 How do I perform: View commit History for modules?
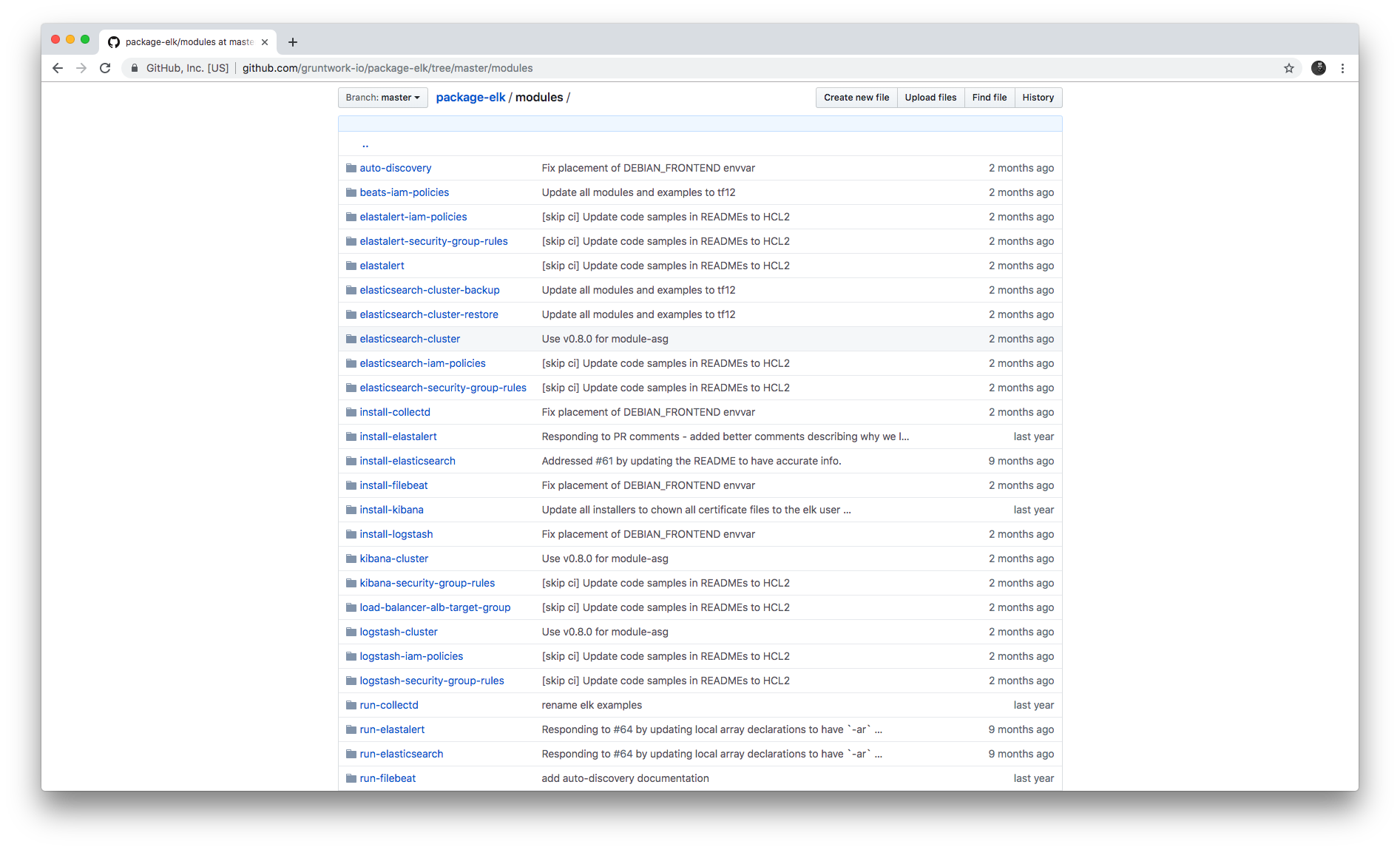point(1038,98)
